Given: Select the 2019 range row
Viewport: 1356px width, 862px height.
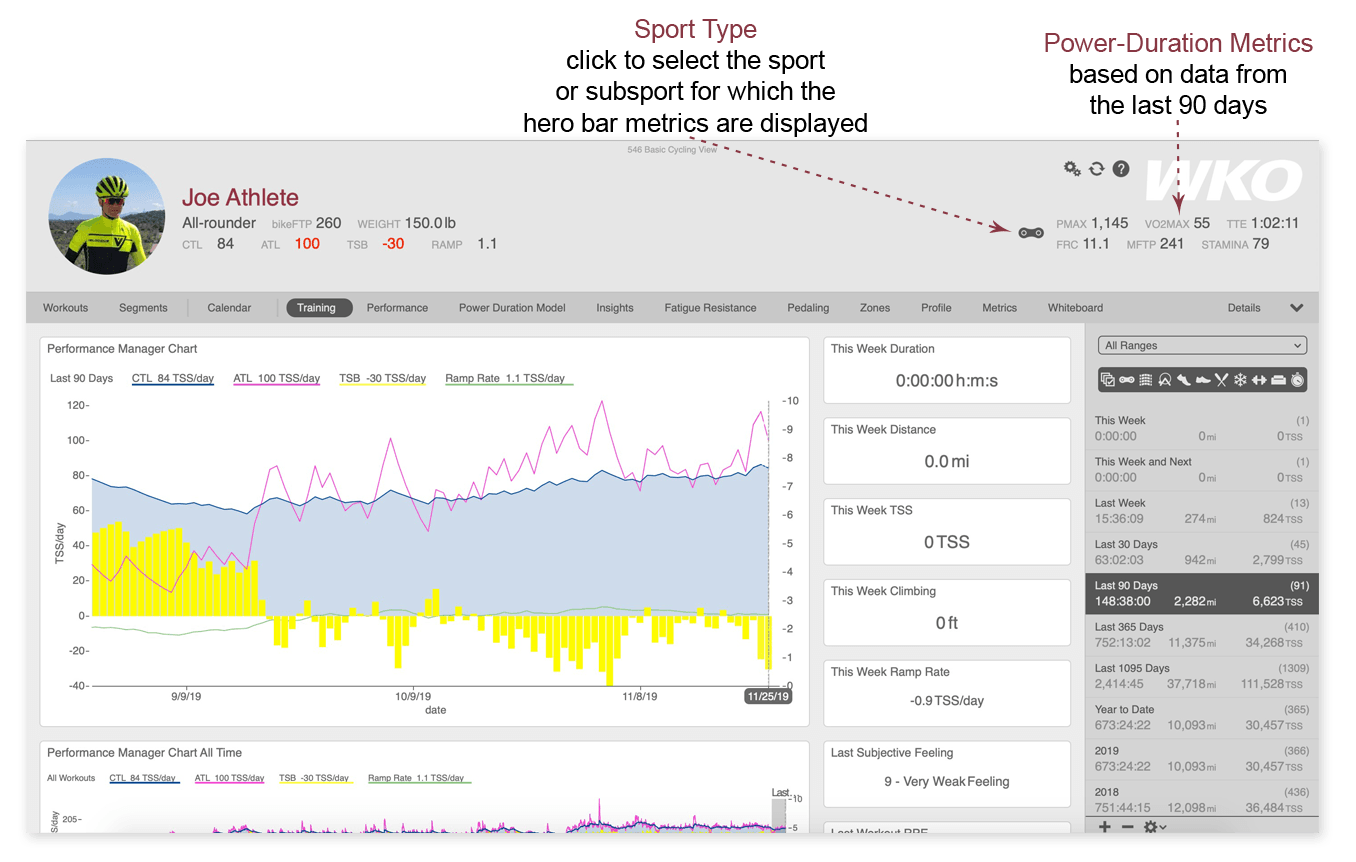Looking at the screenshot, I should [x=1201, y=758].
